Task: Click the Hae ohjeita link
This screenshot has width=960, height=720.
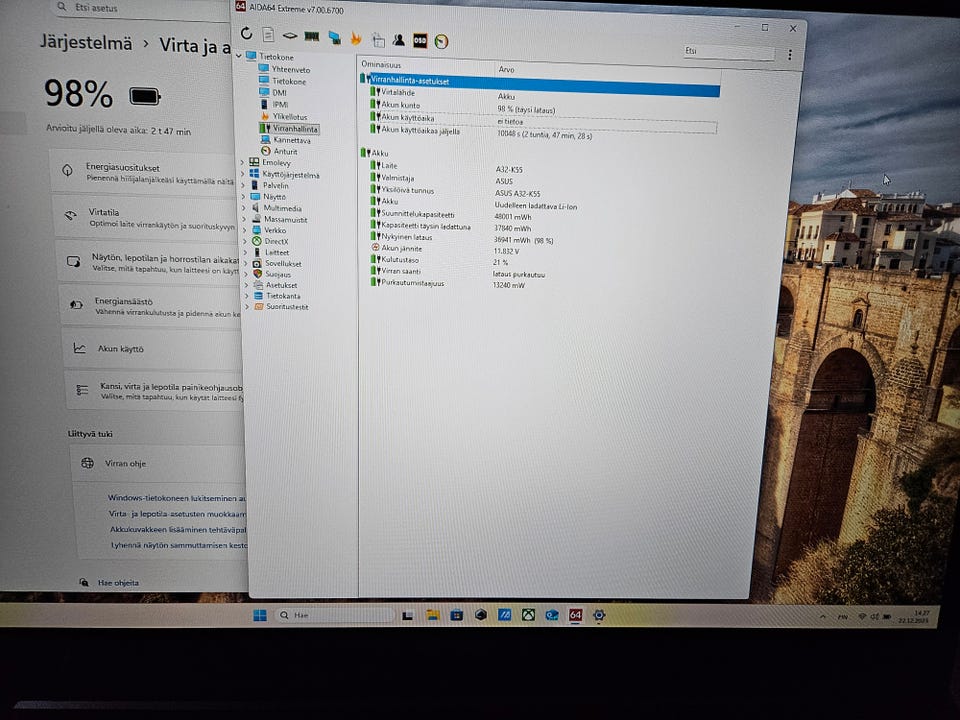Action: (x=118, y=582)
